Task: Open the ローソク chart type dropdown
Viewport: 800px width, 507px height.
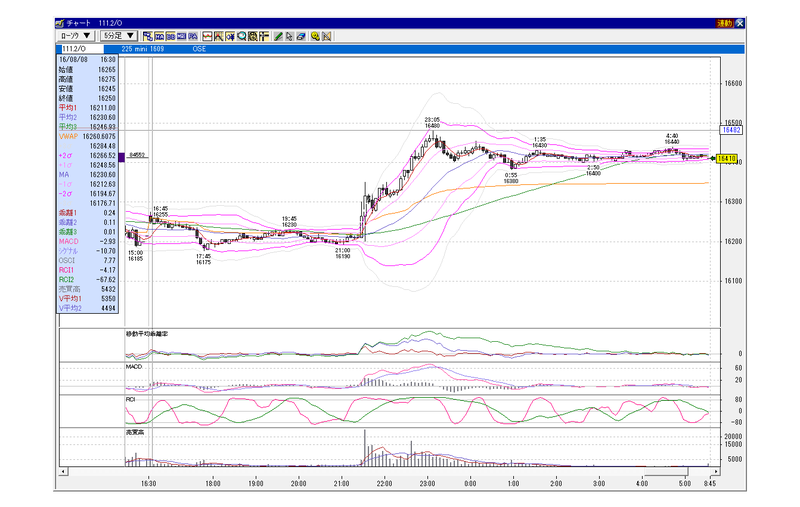Action: pyautogui.click(x=76, y=36)
